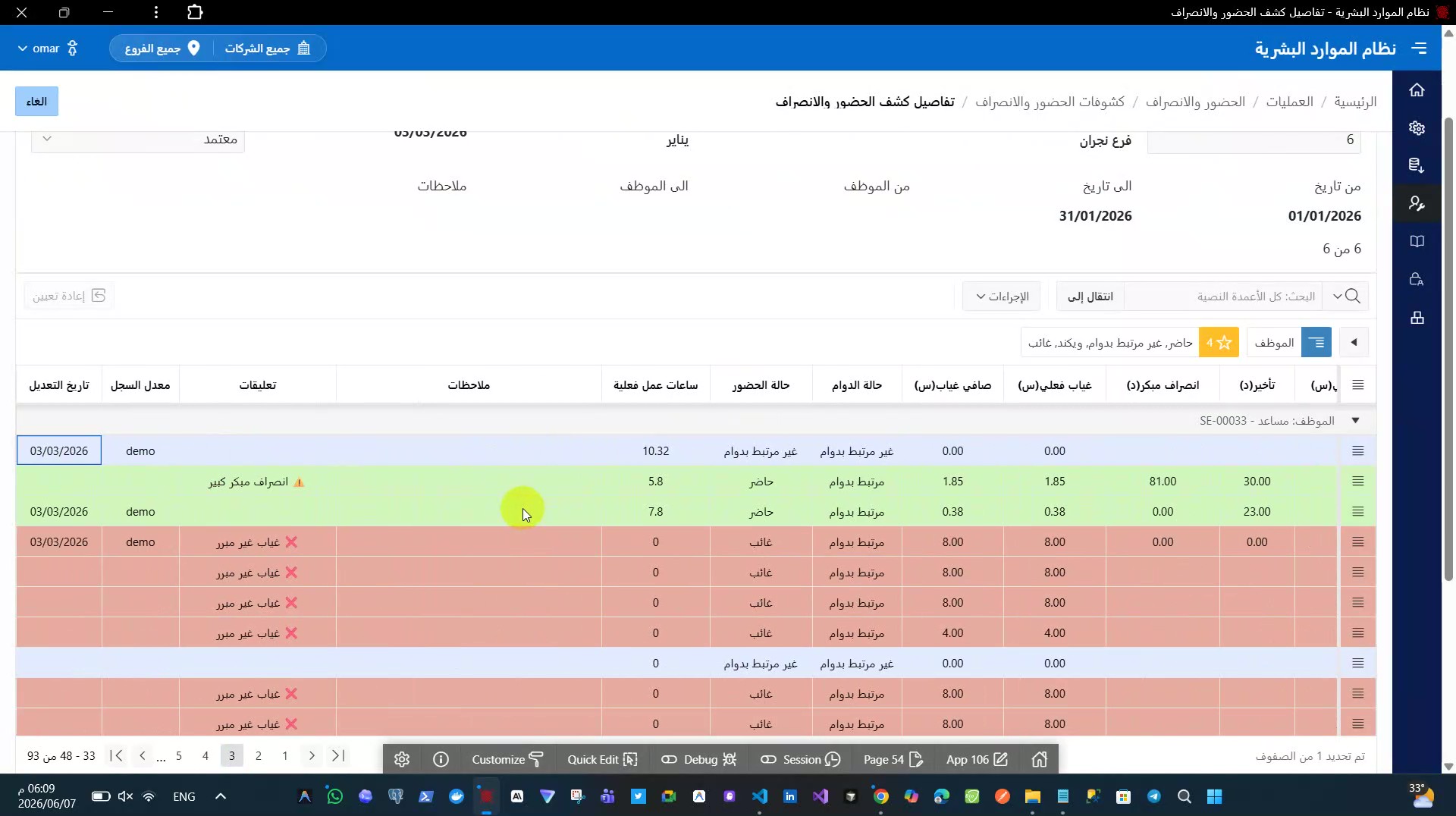1456x816 pixels.
Task: Open the lock-user icon in the right sidebar
Action: pyautogui.click(x=1417, y=279)
